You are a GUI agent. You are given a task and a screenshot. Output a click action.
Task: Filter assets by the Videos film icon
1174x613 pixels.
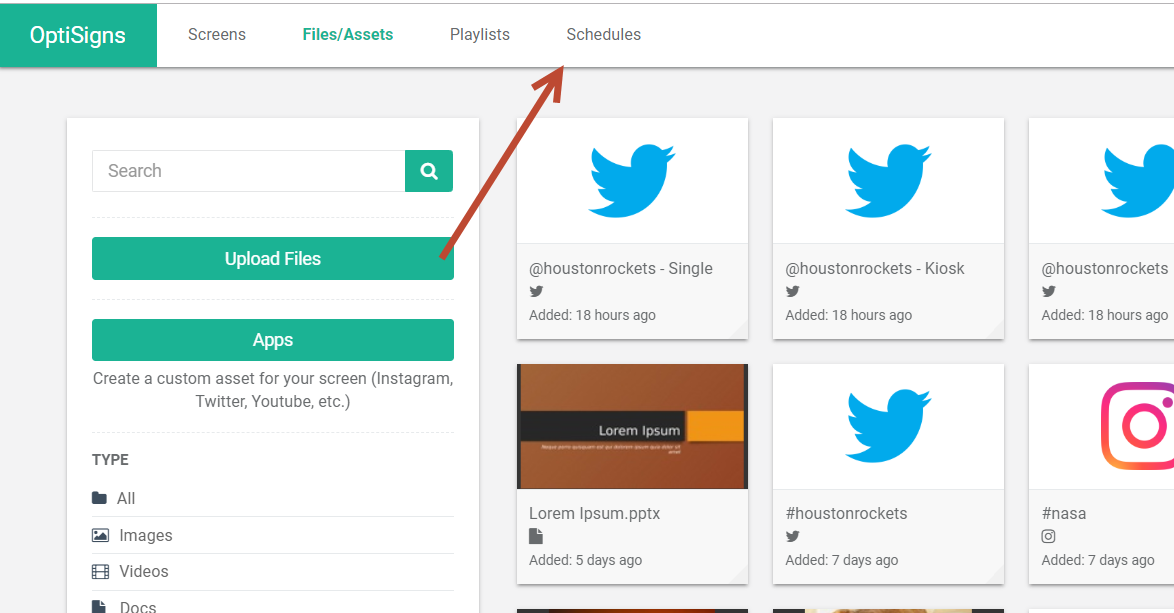coord(100,572)
